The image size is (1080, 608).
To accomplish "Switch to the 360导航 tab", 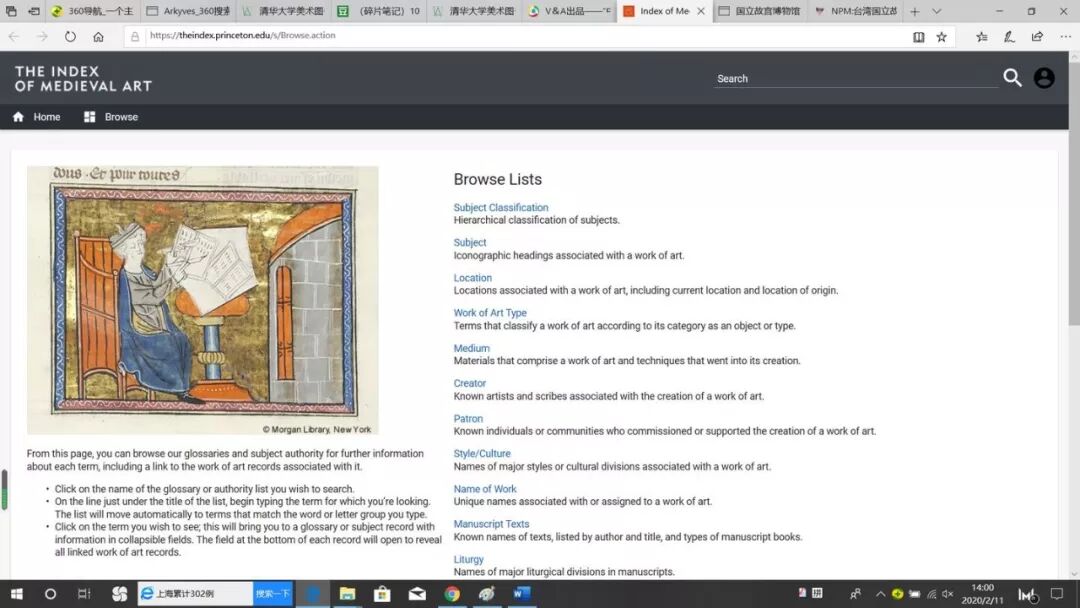I will pos(94,11).
